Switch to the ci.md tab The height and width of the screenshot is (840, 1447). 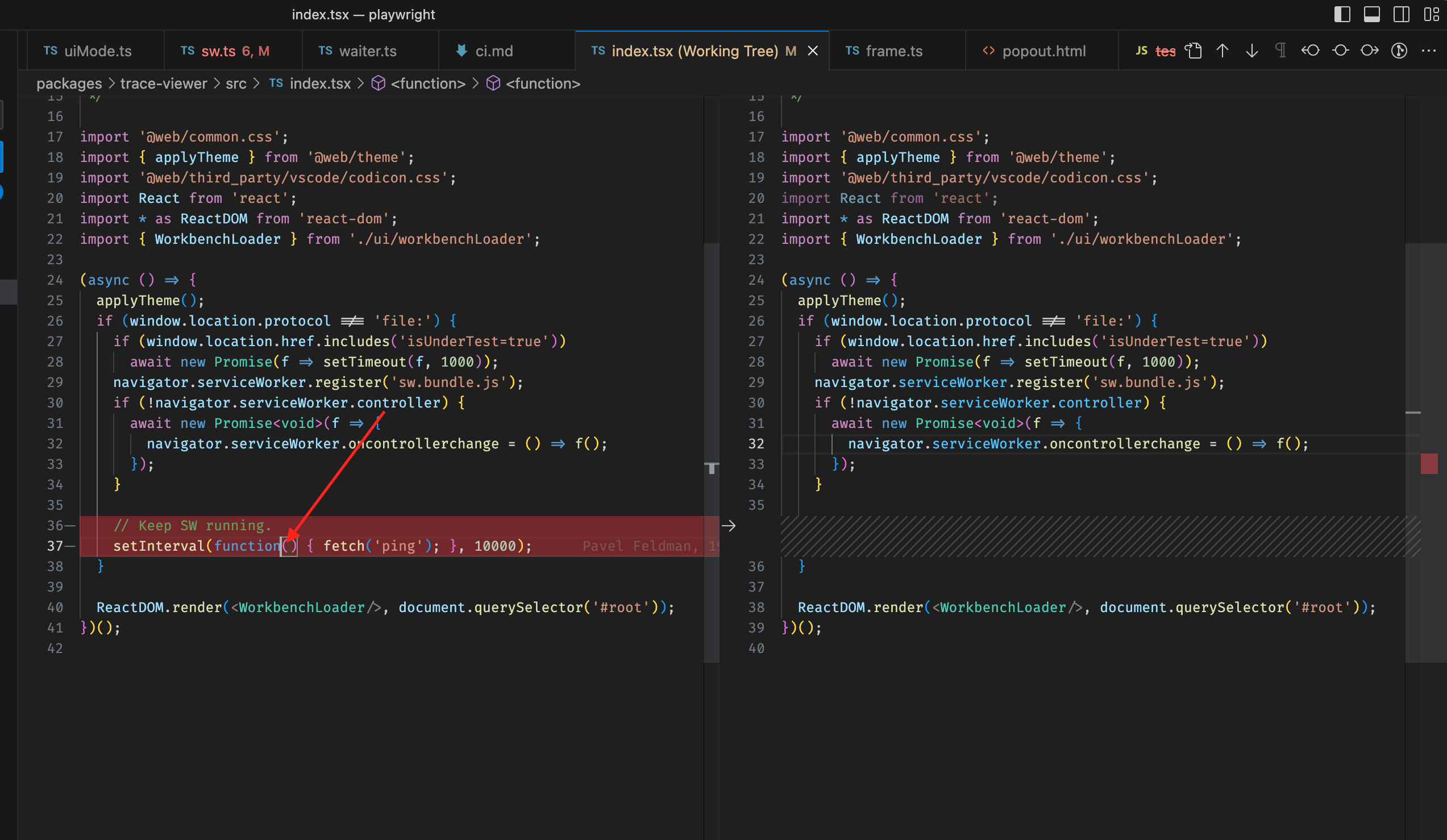pyautogui.click(x=506, y=51)
